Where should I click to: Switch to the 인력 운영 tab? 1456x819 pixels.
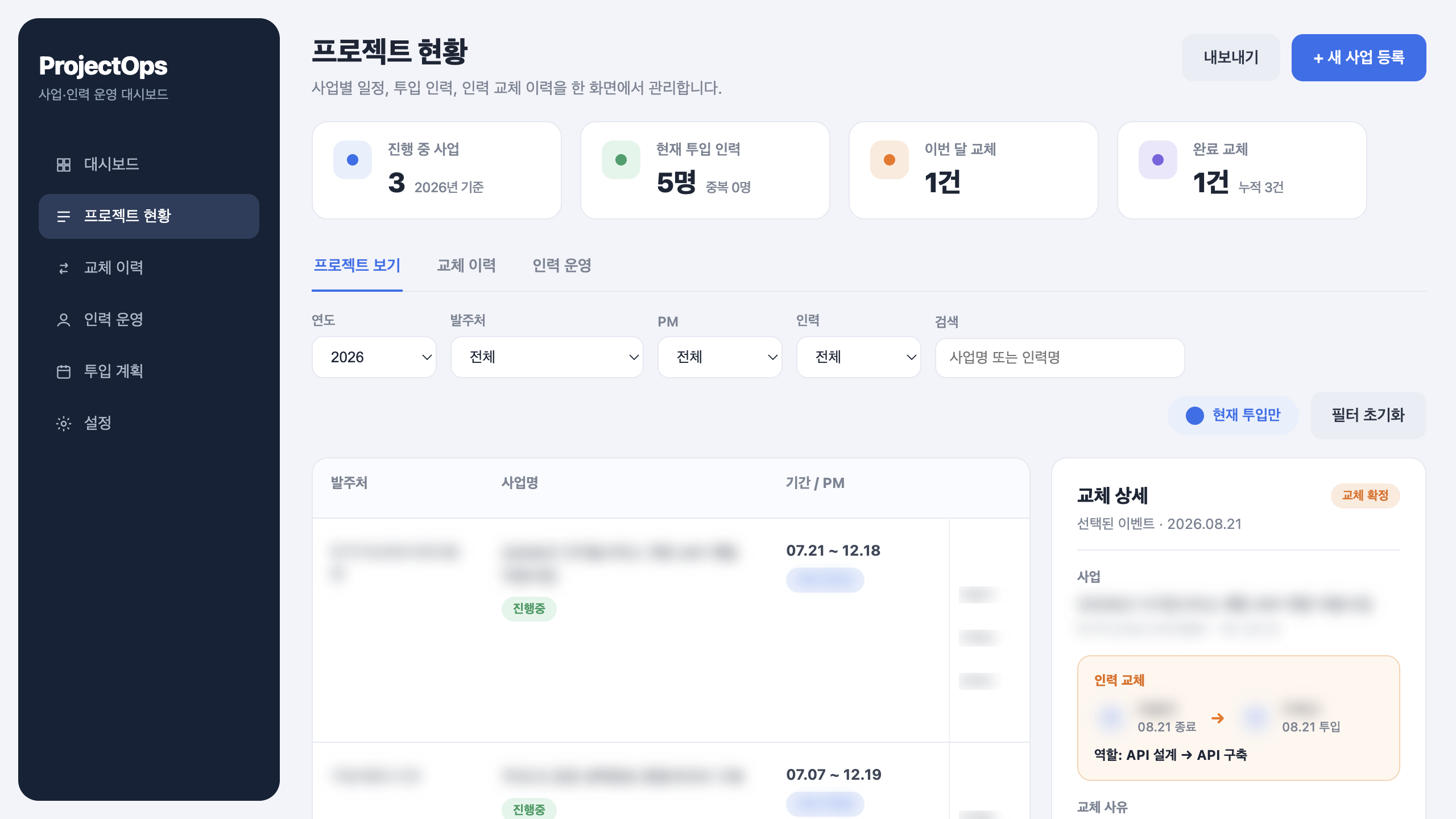click(x=562, y=266)
